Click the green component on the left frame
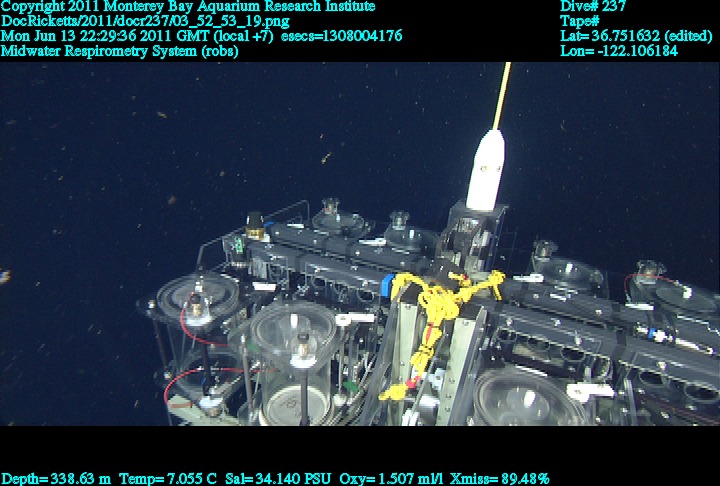 click(x=238, y=246)
